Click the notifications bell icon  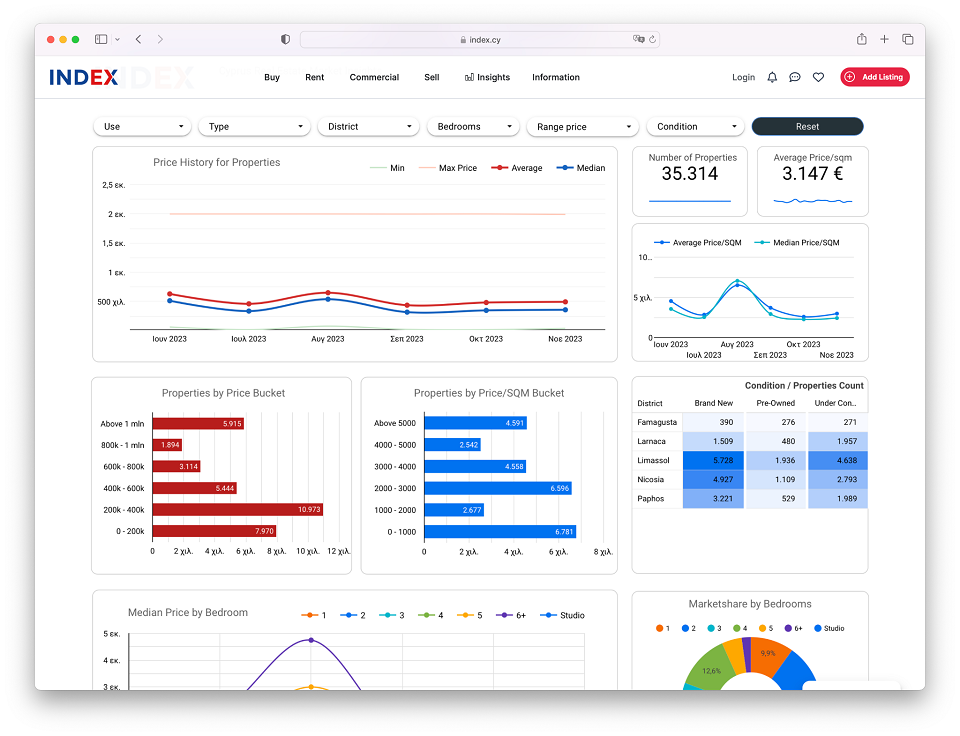[x=772, y=77]
